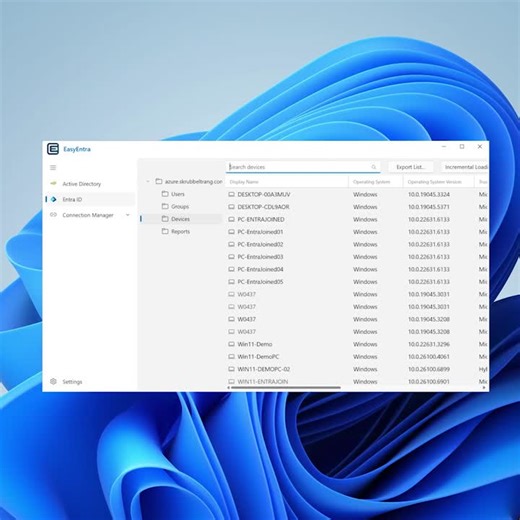Select device WIN11-DEMOPC-02
Viewport: 520px width, 520px height.
pos(264,369)
